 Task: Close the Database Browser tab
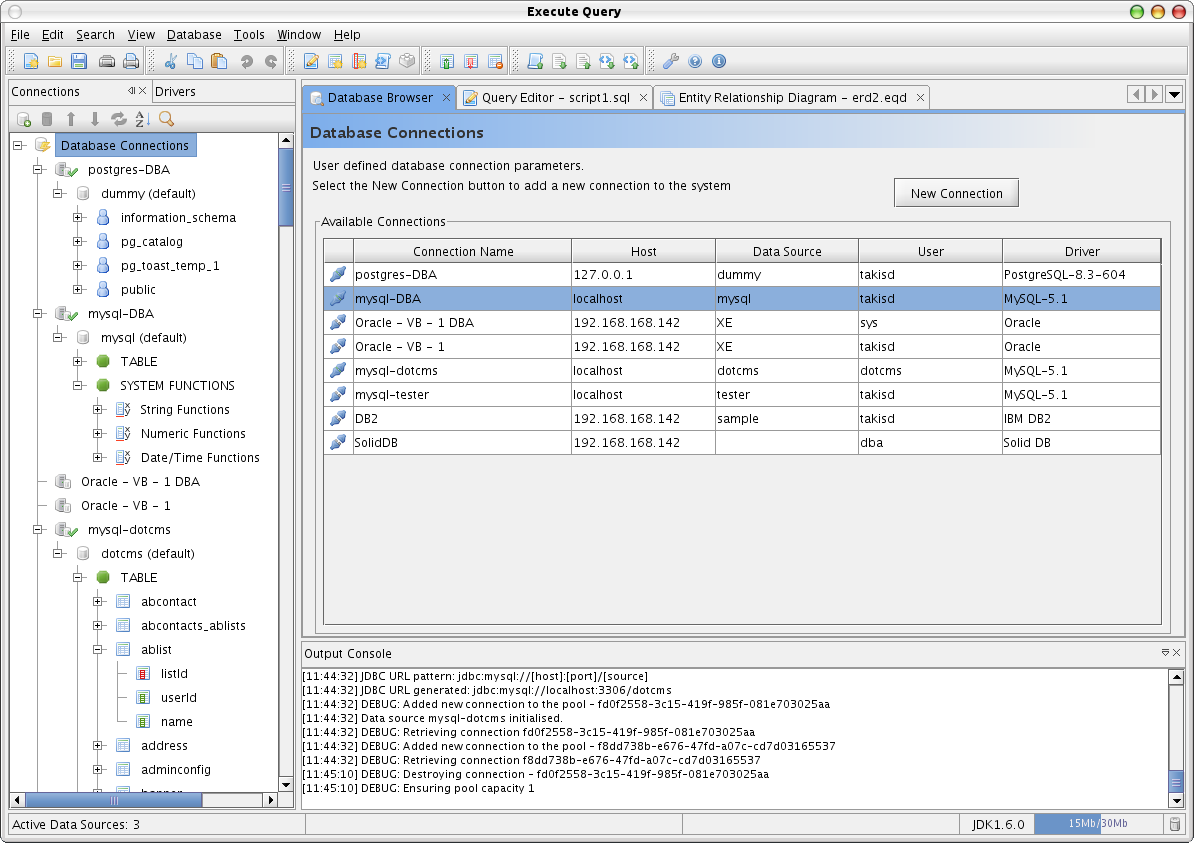click(x=446, y=97)
